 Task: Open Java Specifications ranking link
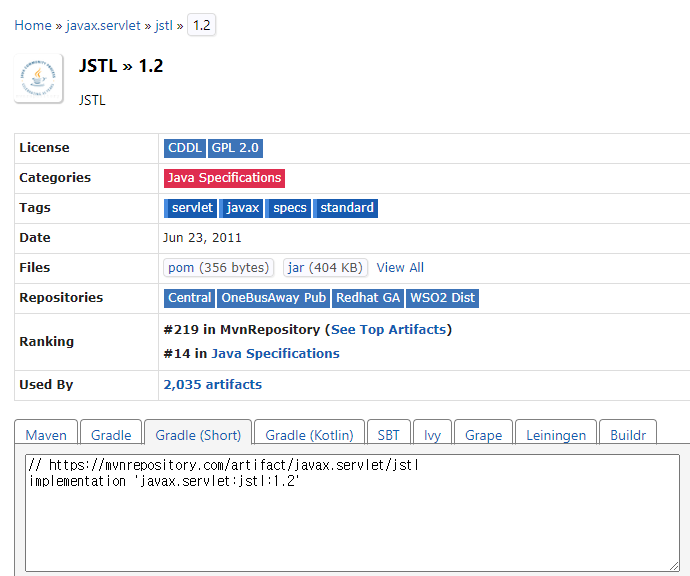coord(275,353)
